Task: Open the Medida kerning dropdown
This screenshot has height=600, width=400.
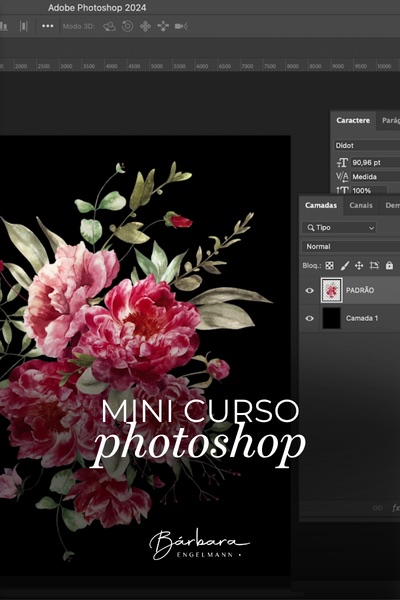Action: pos(375,177)
